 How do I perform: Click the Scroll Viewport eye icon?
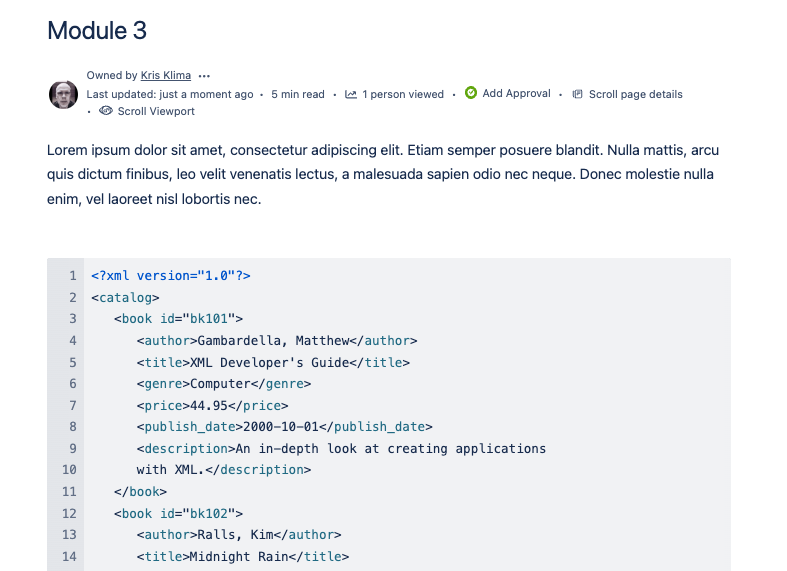click(x=105, y=111)
